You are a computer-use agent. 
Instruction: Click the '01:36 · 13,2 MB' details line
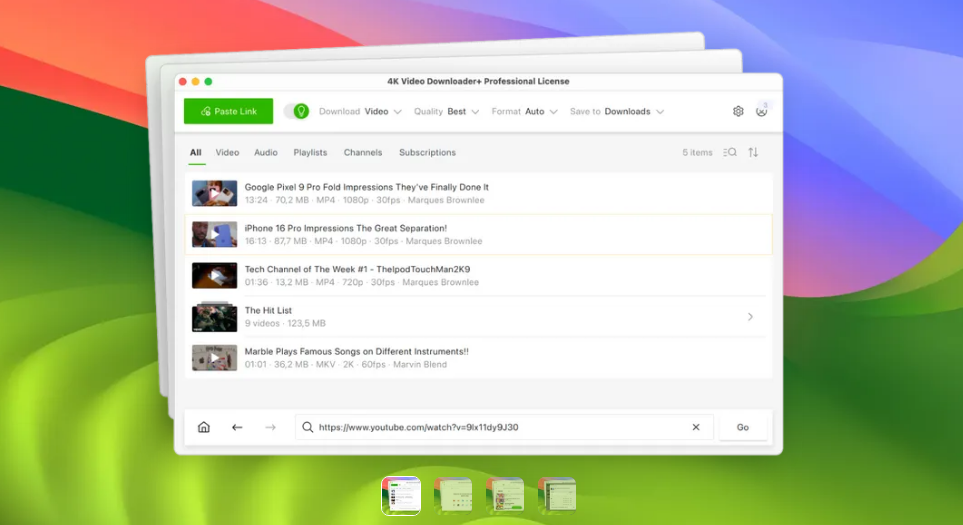click(x=362, y=282)
